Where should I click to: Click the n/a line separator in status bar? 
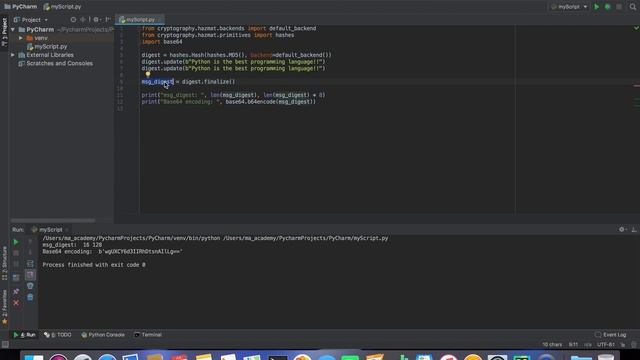pyautogui.click(x=588, y=345)
